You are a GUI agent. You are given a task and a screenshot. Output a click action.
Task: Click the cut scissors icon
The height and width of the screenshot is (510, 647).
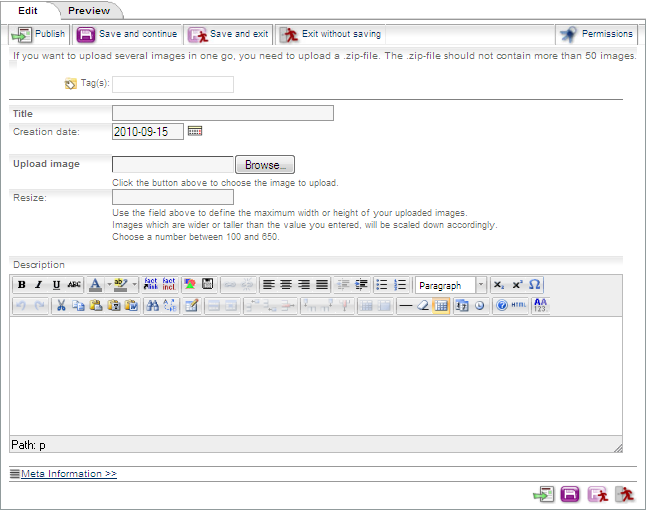(x=61, y=305)
